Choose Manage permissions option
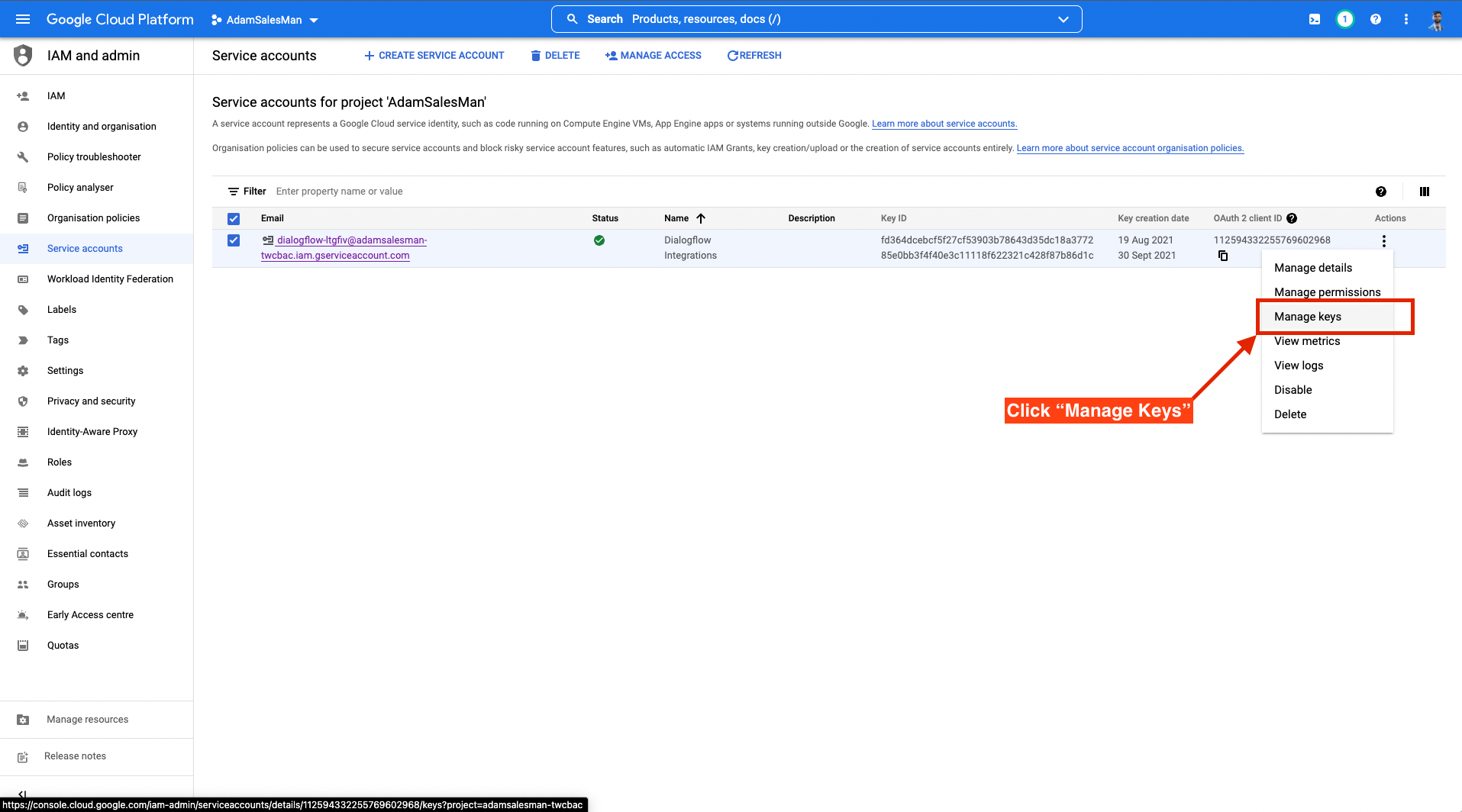 coord(1328,292)
